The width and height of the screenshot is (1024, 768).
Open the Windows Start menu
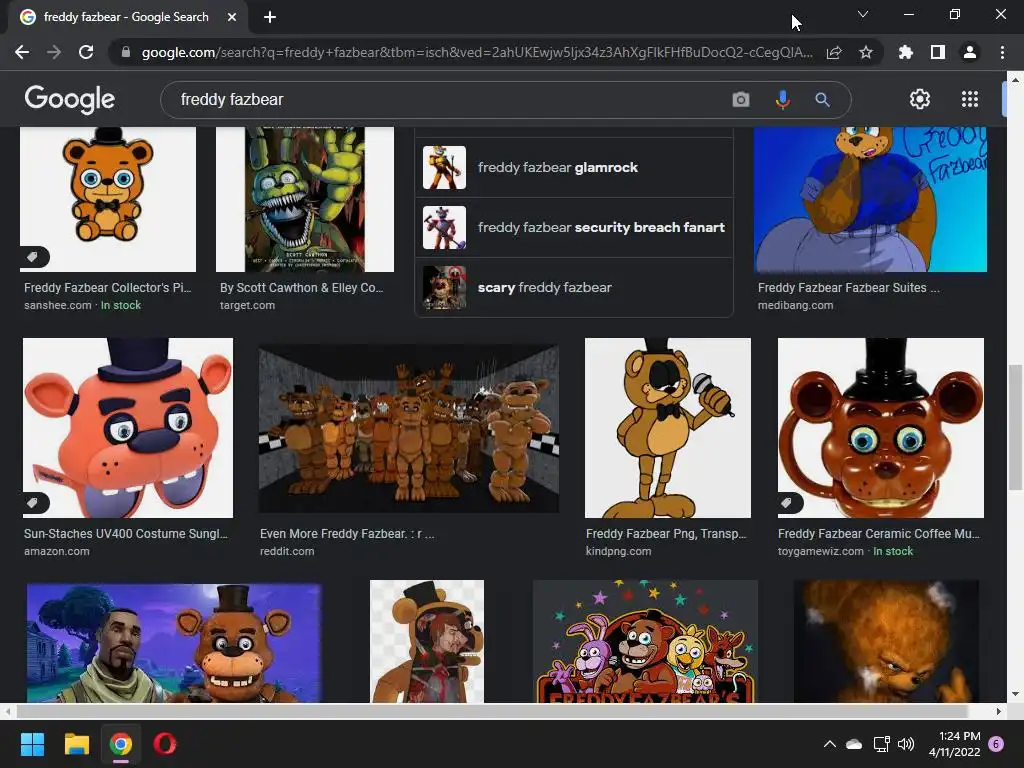click(x=32, y=744)
